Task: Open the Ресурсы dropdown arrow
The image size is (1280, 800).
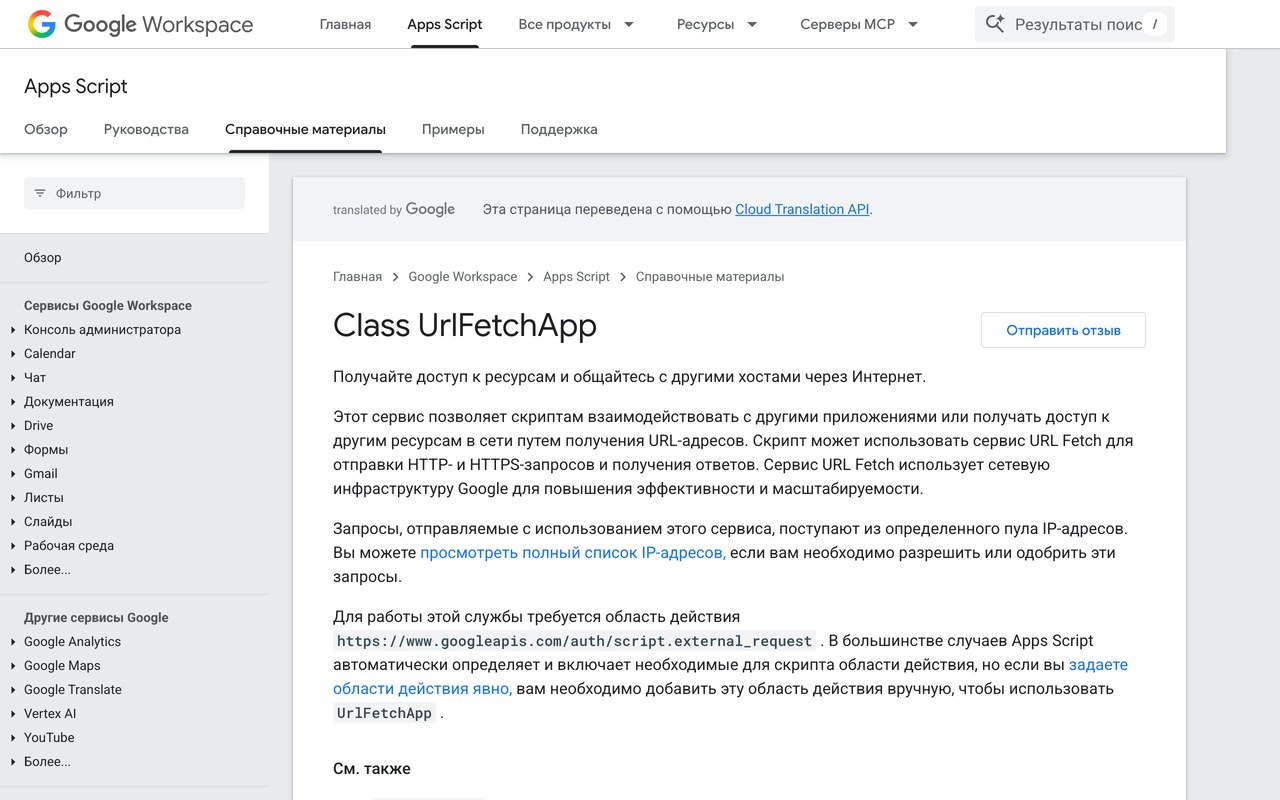Action: tap(752, 24)
